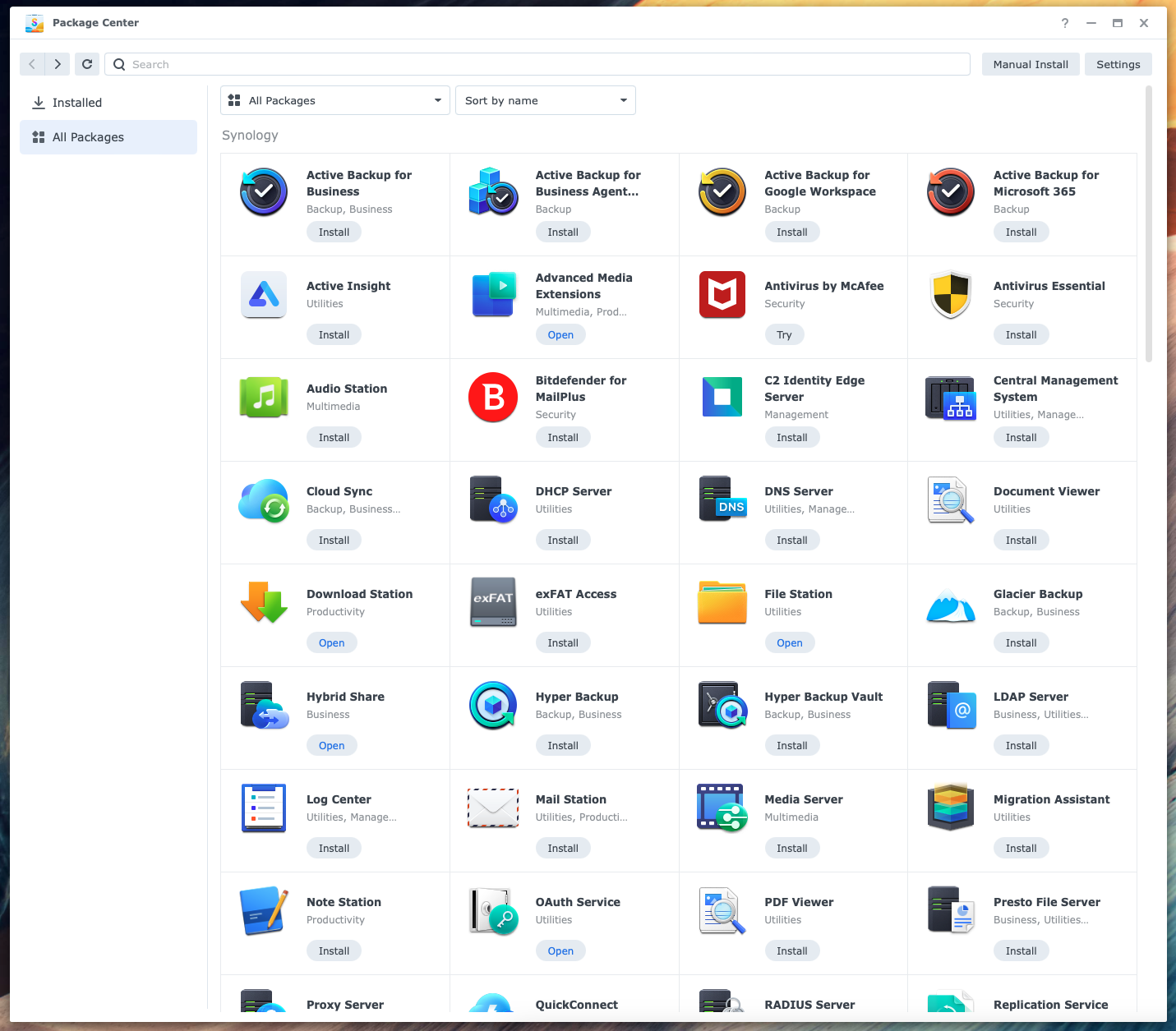The image size is (1176, 1031).
Task: Install the DNS Server package
Action: tap(791, 540)
